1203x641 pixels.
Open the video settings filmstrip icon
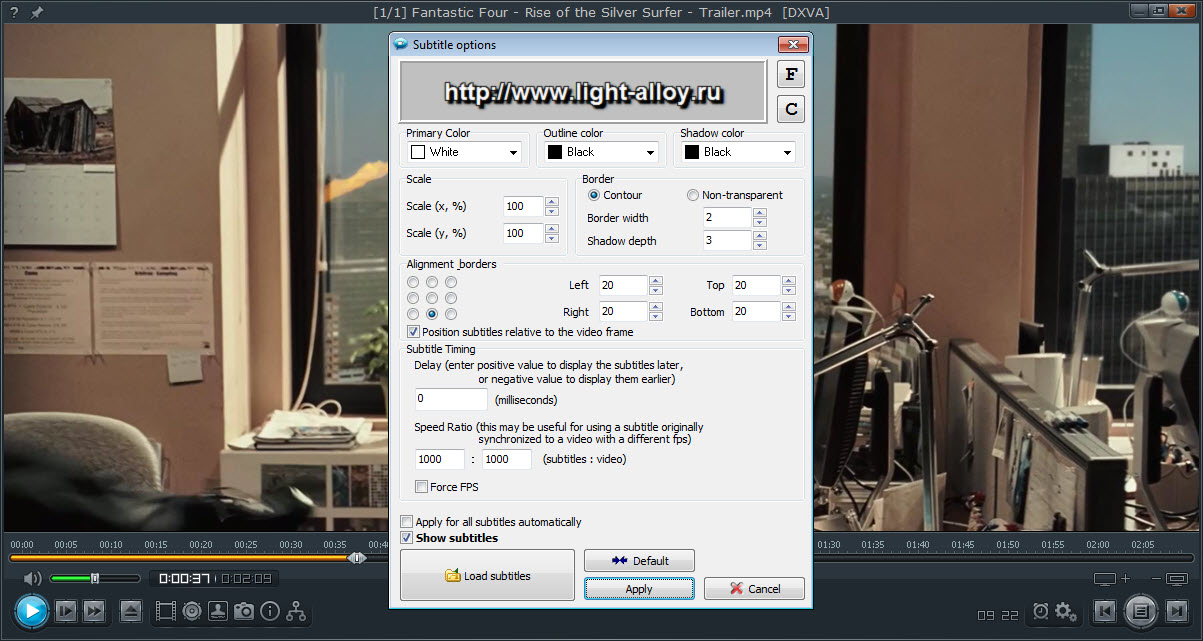[x=166, y=611]
